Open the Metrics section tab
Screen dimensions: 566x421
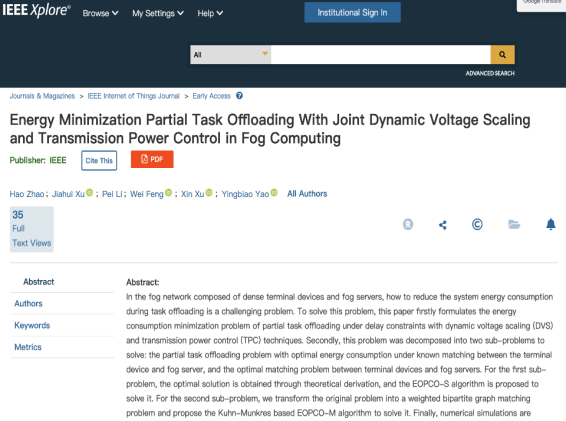tap(28, 347)
